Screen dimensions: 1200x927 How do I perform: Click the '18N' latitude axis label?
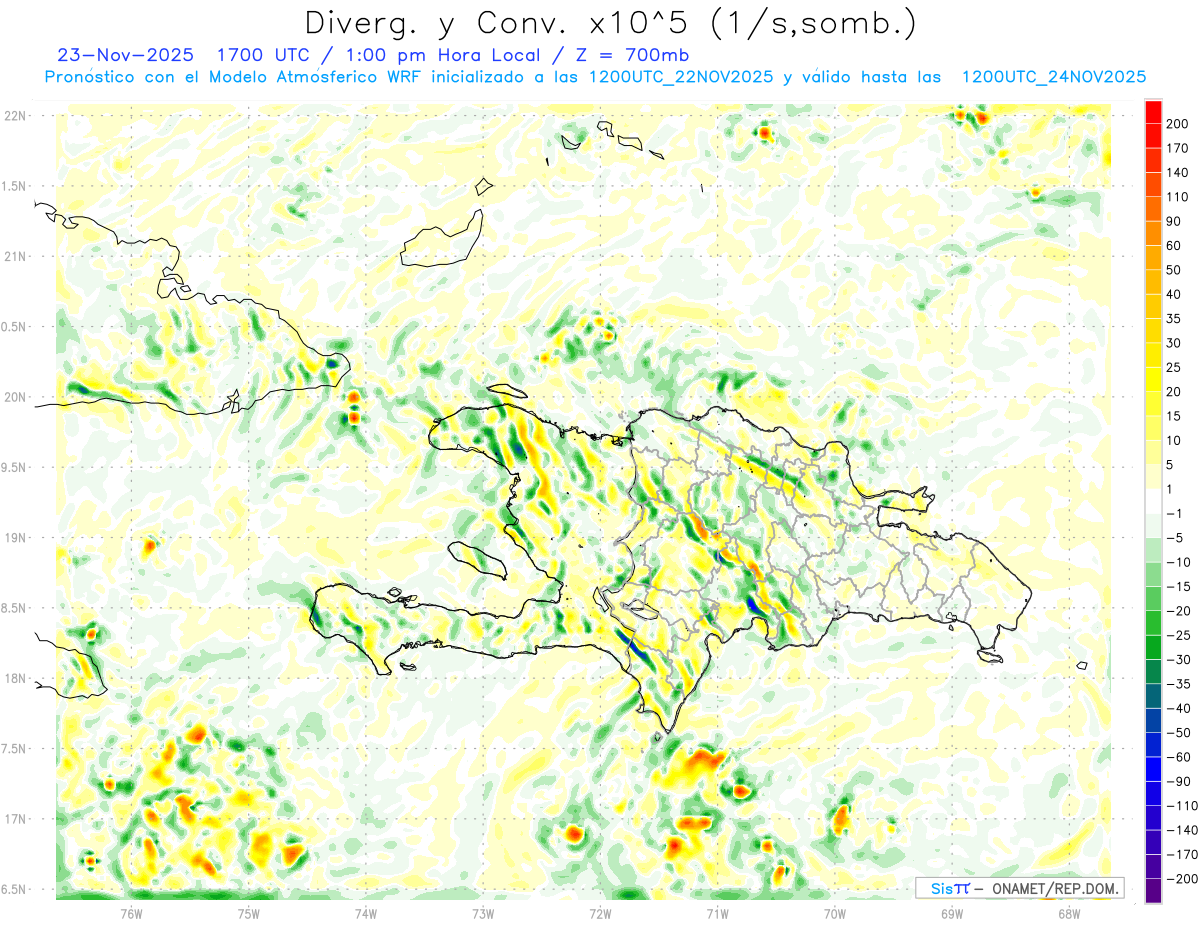(x=15, y=679)
